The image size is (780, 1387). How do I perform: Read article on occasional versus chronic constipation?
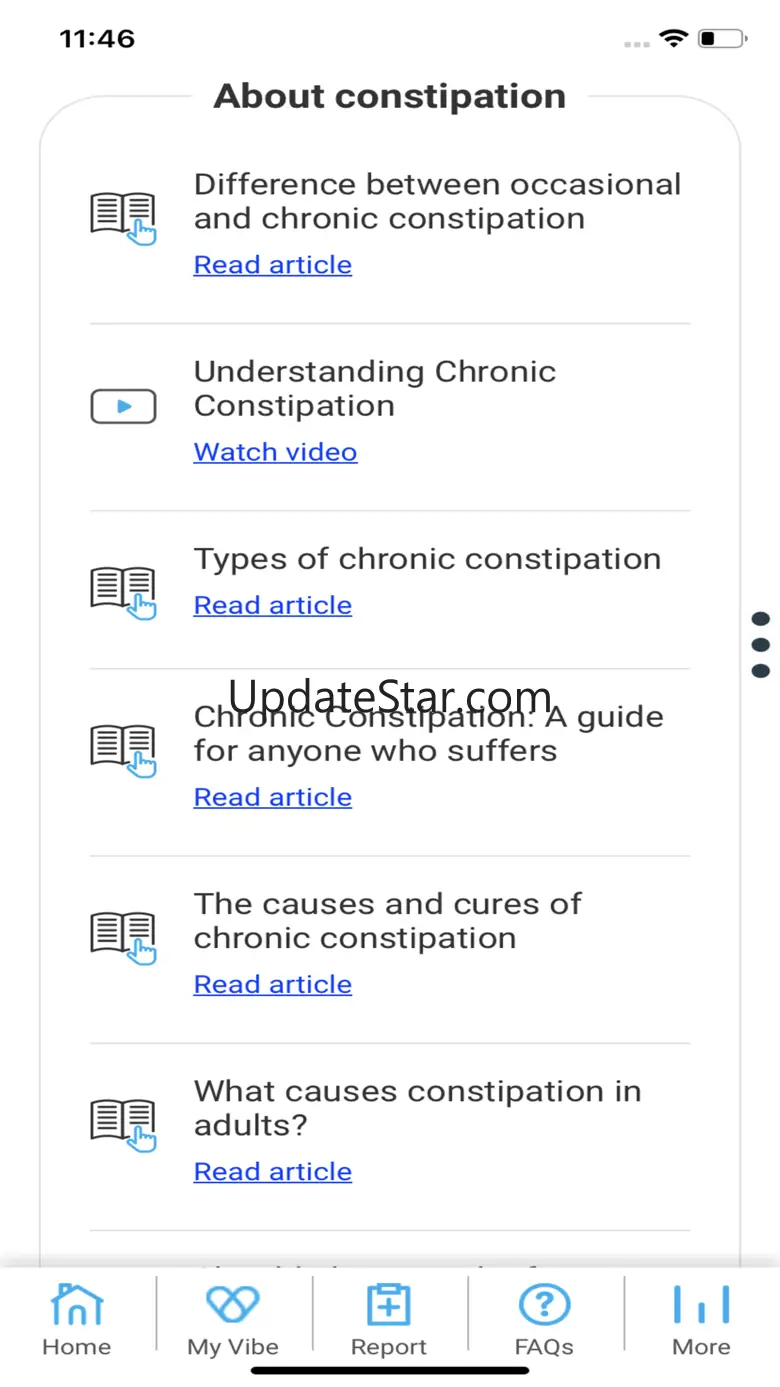(273, 265)
